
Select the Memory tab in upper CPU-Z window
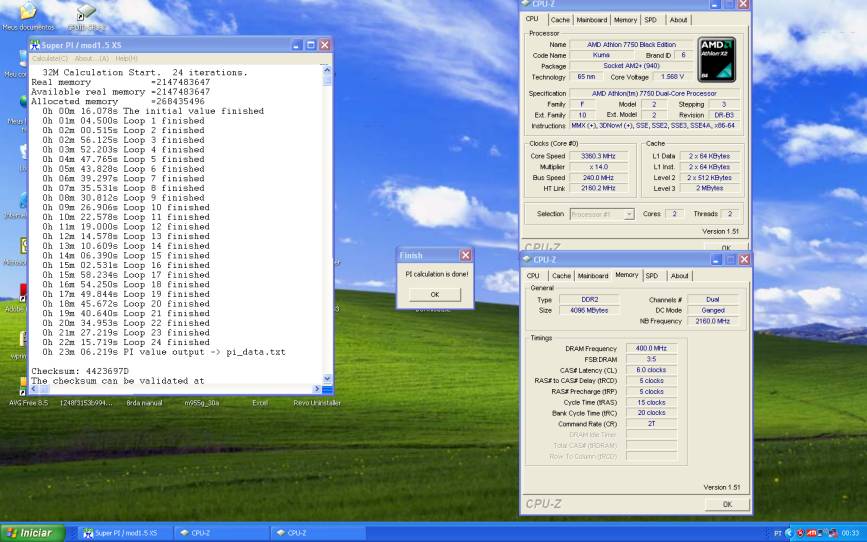click(x=625, y=19)
